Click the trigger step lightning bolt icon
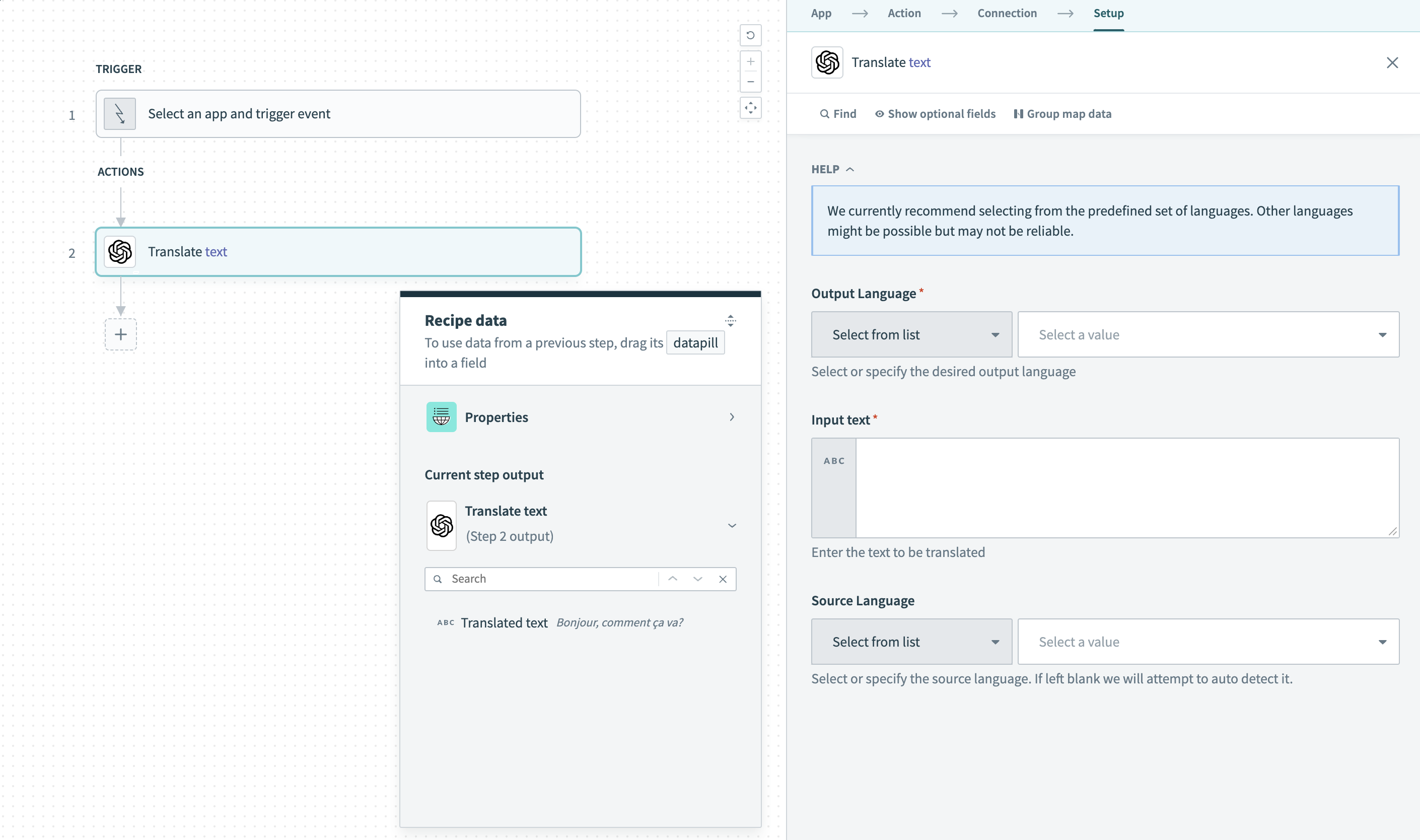 pyautogui.click(x=120, y=113)
